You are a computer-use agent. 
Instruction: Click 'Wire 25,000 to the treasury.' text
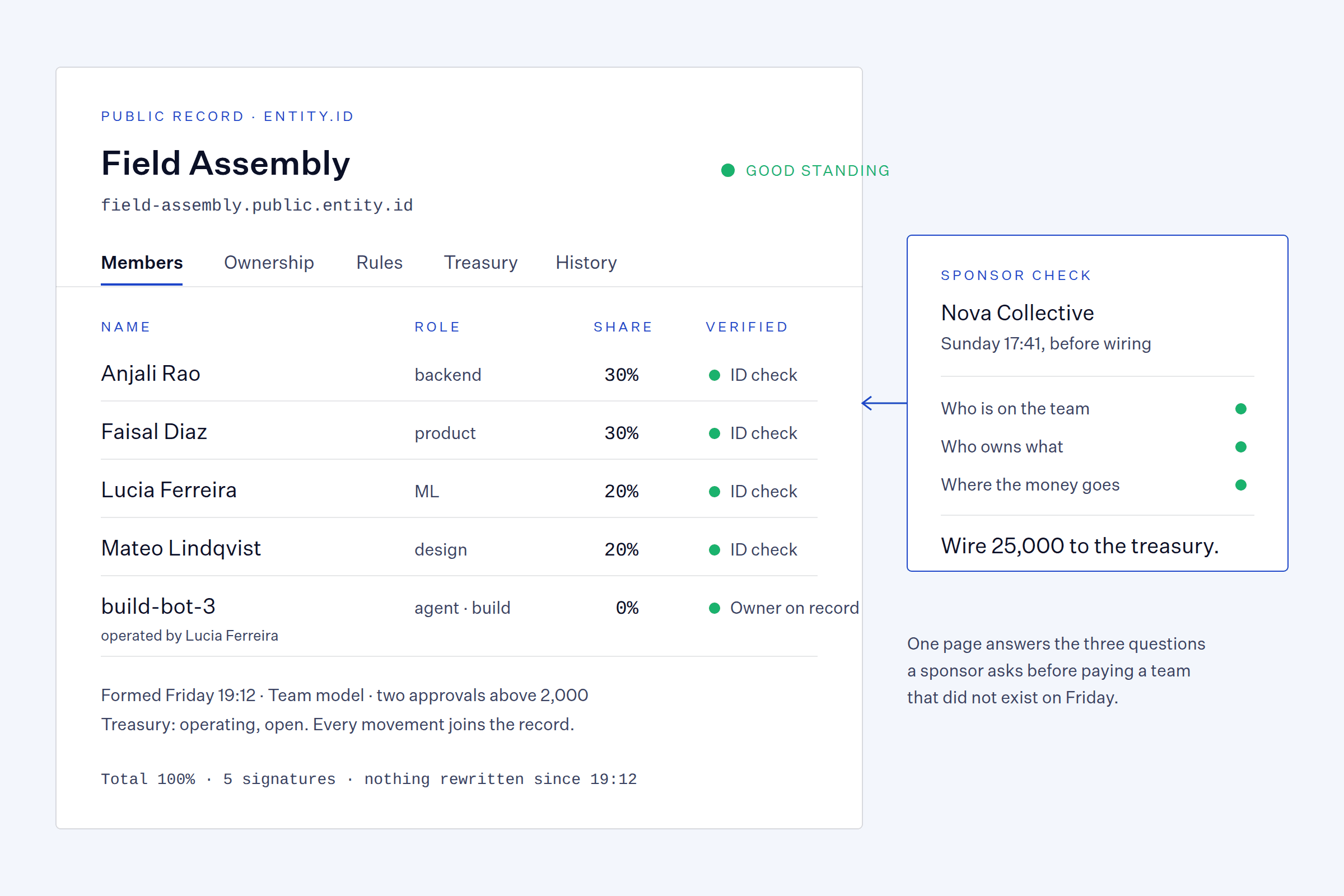tap(1080, 547)
